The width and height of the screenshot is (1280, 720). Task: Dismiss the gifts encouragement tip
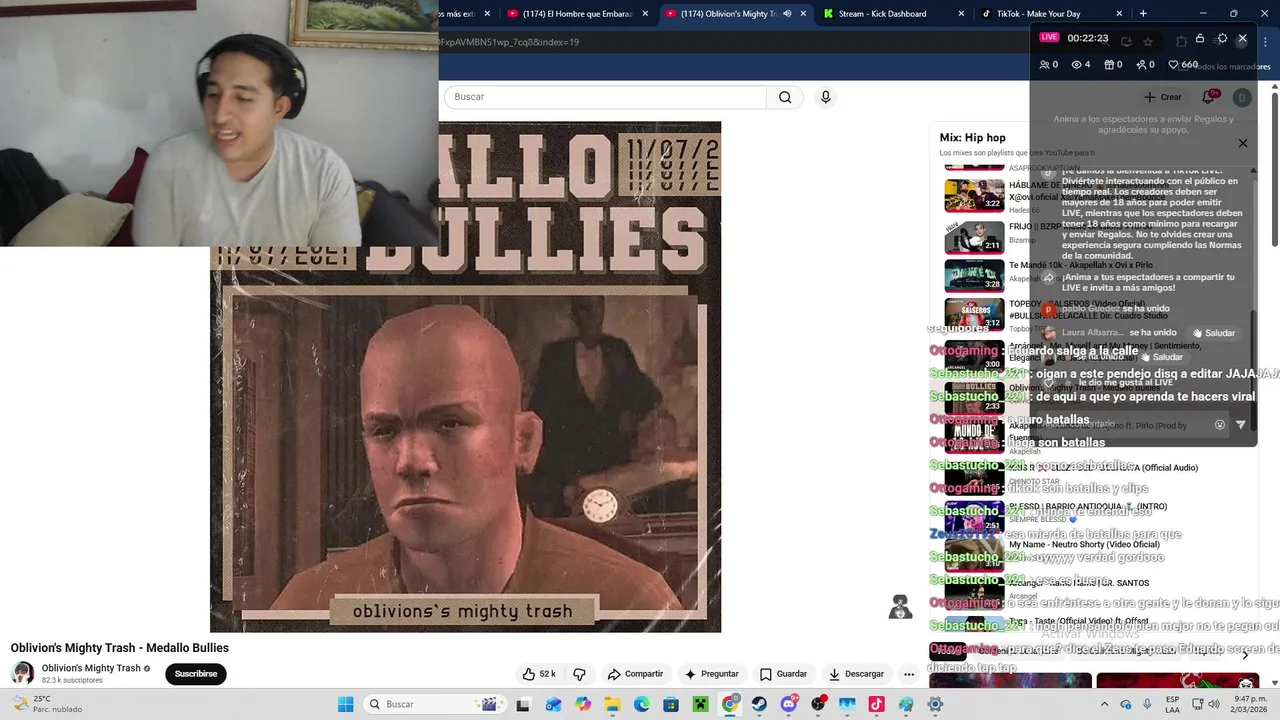(x=1243, y=143)
